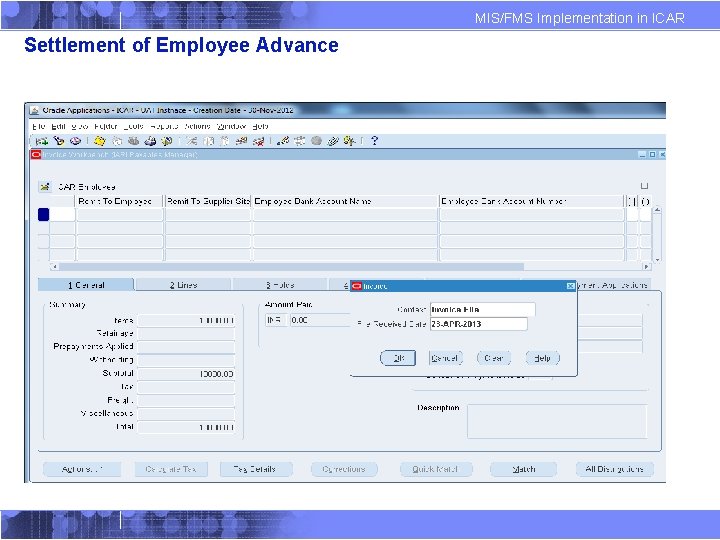Switch to the 1 General tab
The height and width of the screenshot is (540, 720).
click(x=86, y=285)
